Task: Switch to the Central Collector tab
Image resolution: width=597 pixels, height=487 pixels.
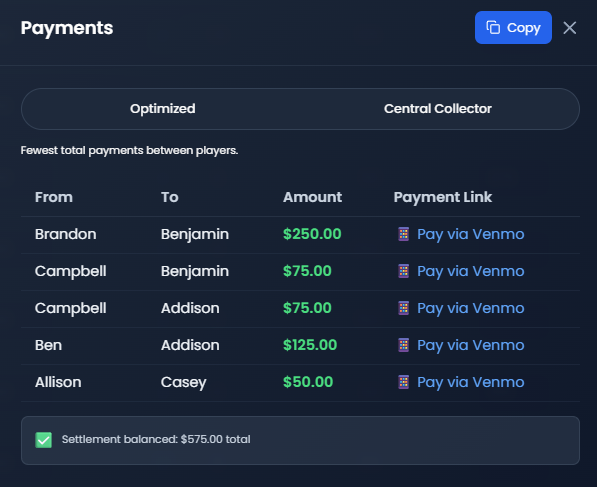Action: tap(438, 109)
